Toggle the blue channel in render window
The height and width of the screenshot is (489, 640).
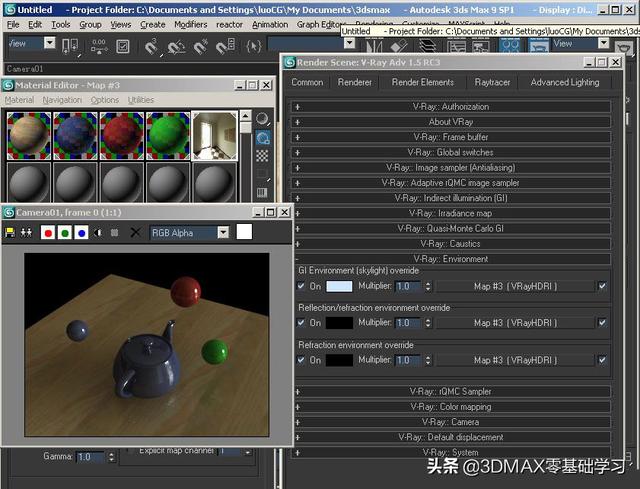click(x=81, y=233)
